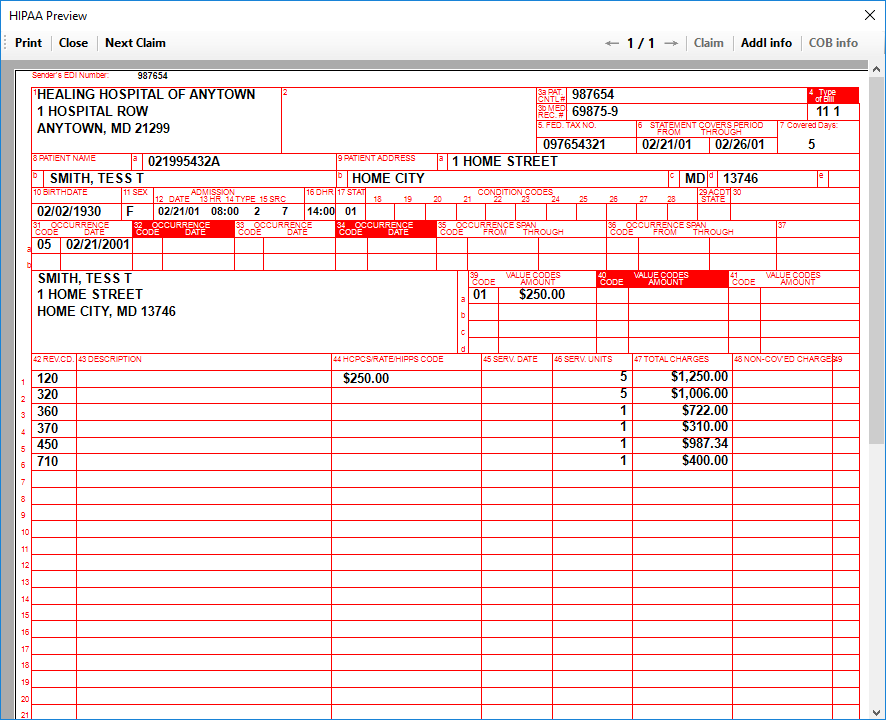Click revenue code 450
The height and width of the screenshot is (720, 886).
pyautogui.click(x=47, y=444)
